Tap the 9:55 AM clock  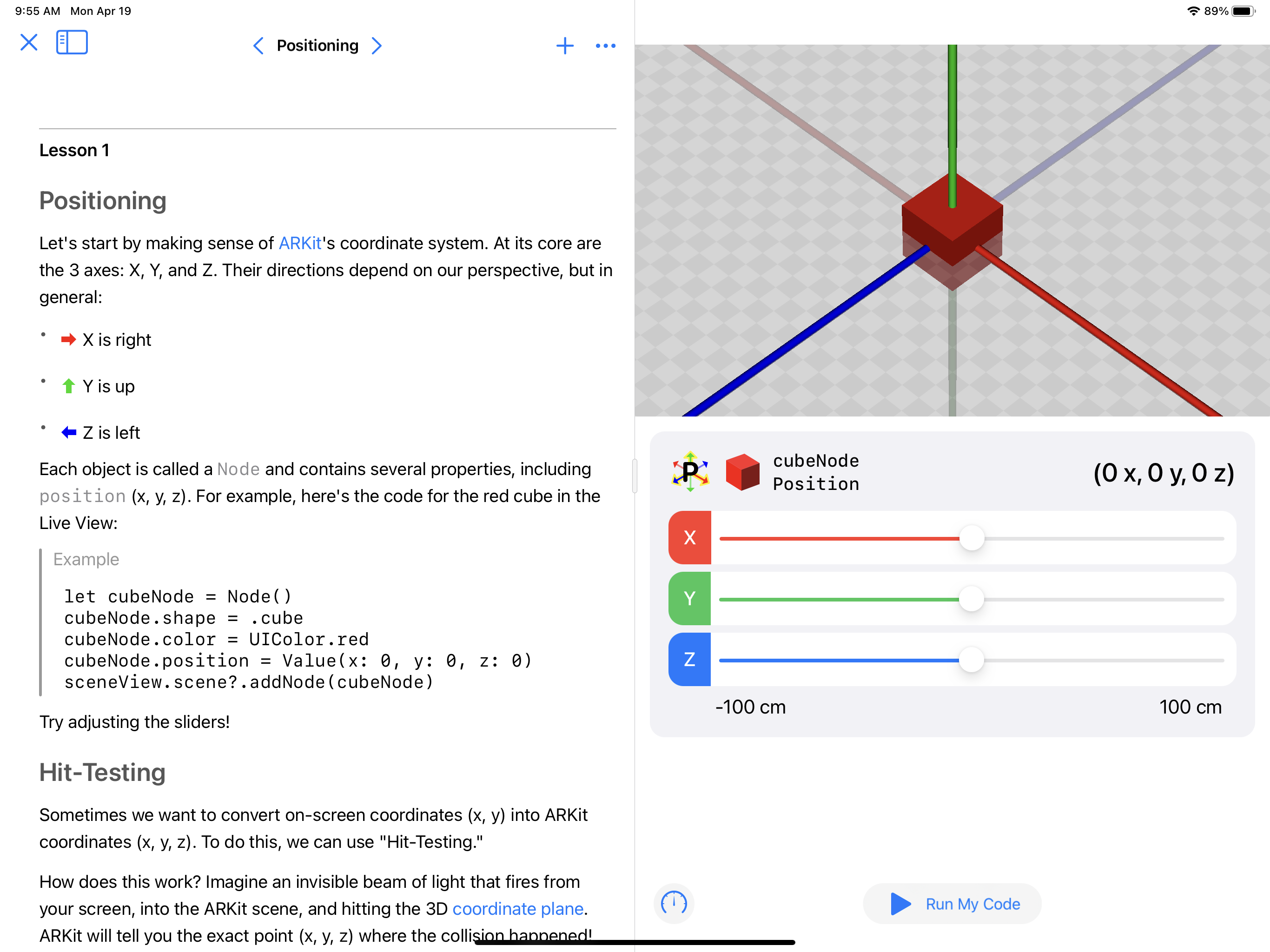[38, 11]
